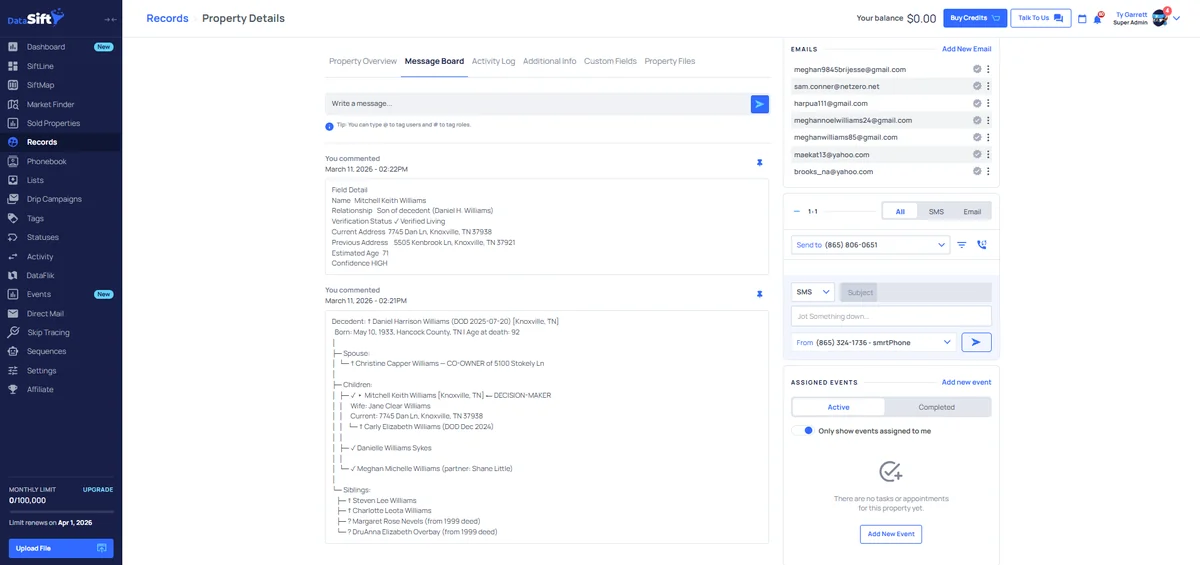
Task: Toggle verified status for maekat13@yahoo.com
Action: click(977, 154)
